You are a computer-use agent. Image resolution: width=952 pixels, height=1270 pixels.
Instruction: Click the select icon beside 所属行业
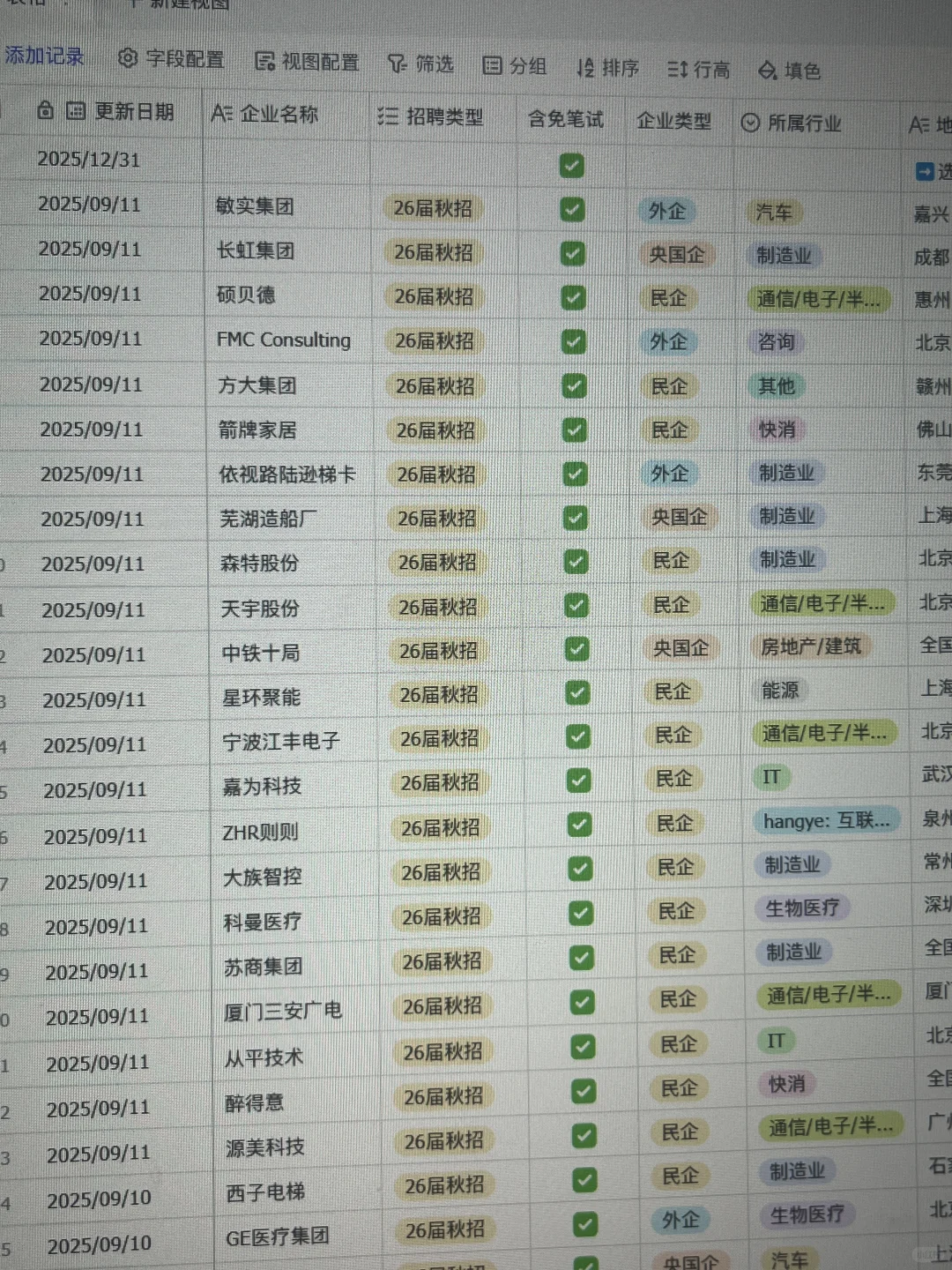(750, 123)
